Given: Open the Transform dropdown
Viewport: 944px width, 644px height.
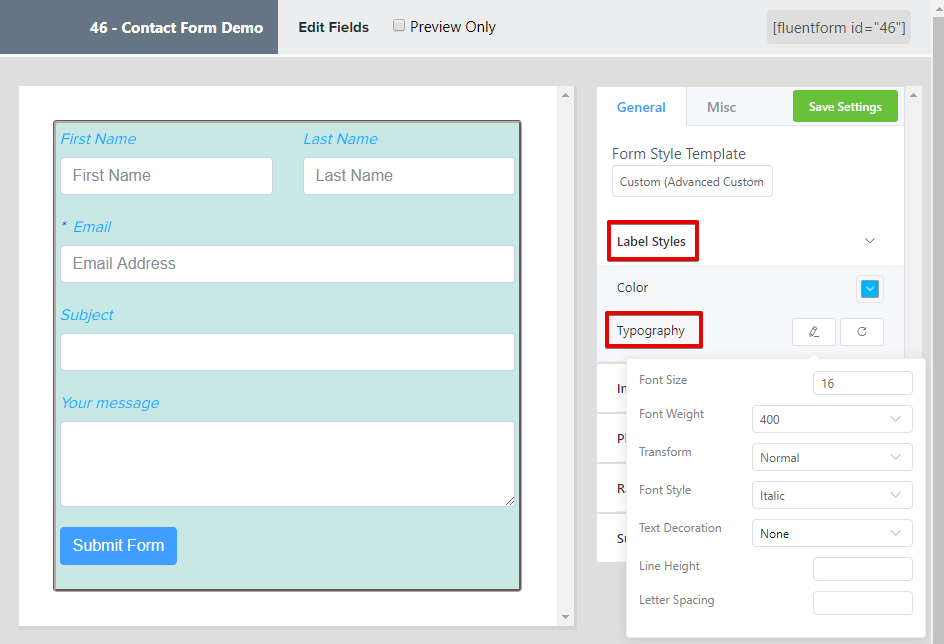Looking at the screenshot, I should pyautogui.click(x=832, y=457).
